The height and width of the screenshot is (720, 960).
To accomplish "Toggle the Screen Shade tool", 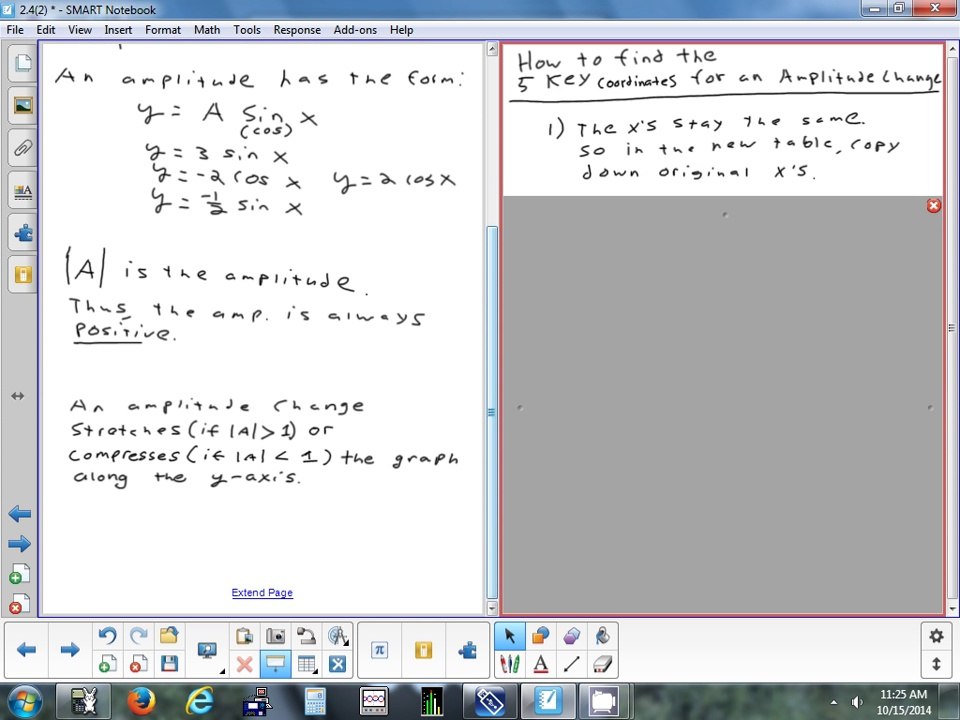I will pyautogui.click(x=276, y=664).
